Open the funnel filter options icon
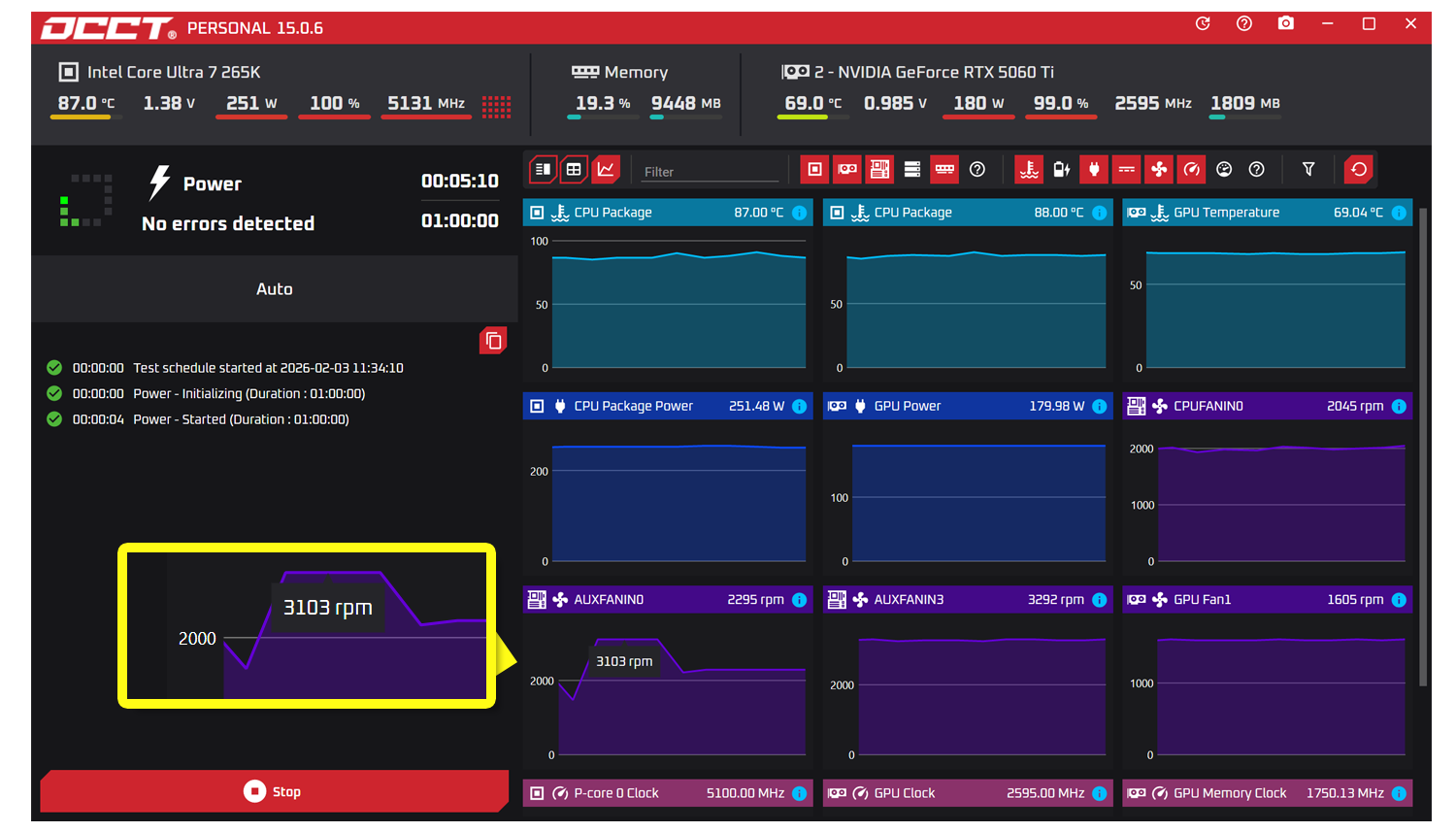This screenshot has height=832, width=1456. [1308, 170]
